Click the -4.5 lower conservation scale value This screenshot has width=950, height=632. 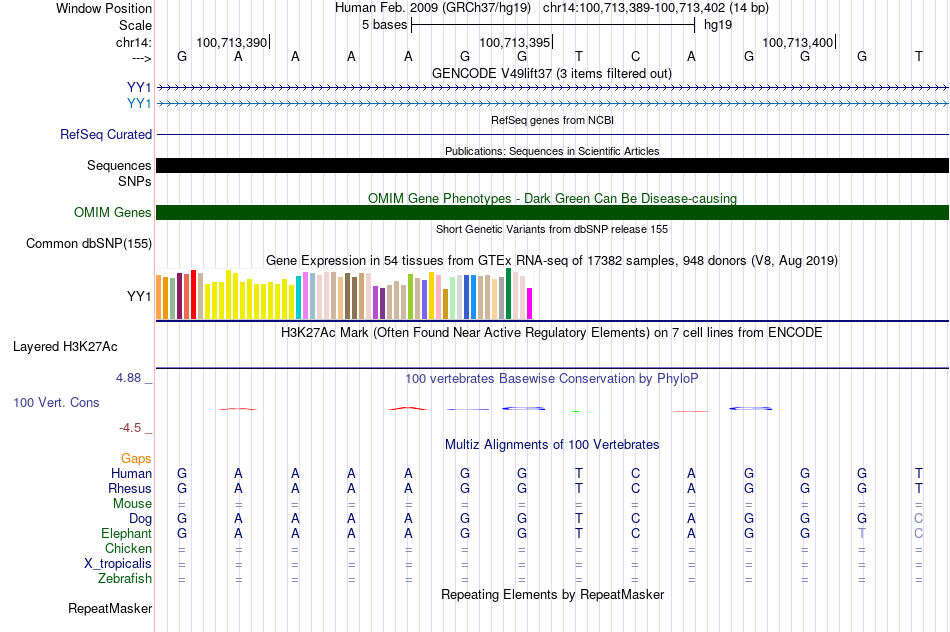coord(130,428)
